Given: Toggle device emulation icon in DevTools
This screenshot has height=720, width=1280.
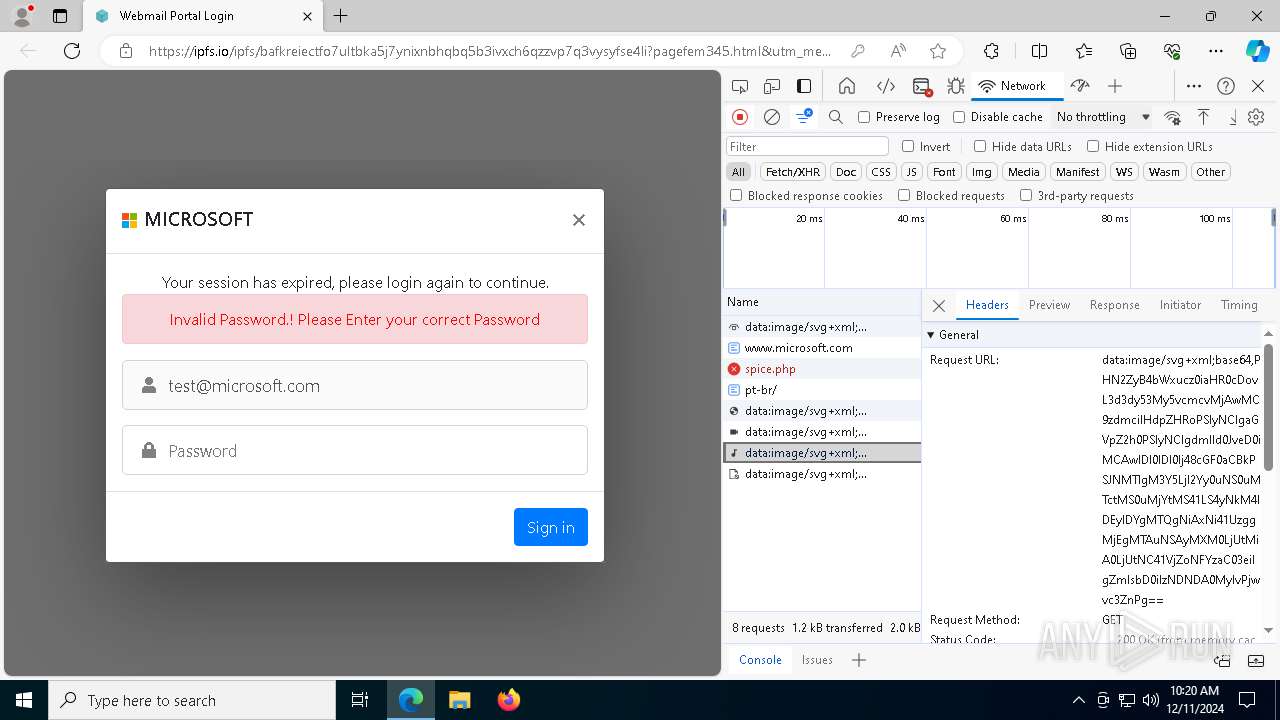Looking at the screenshot, I should tap(772, 86).
